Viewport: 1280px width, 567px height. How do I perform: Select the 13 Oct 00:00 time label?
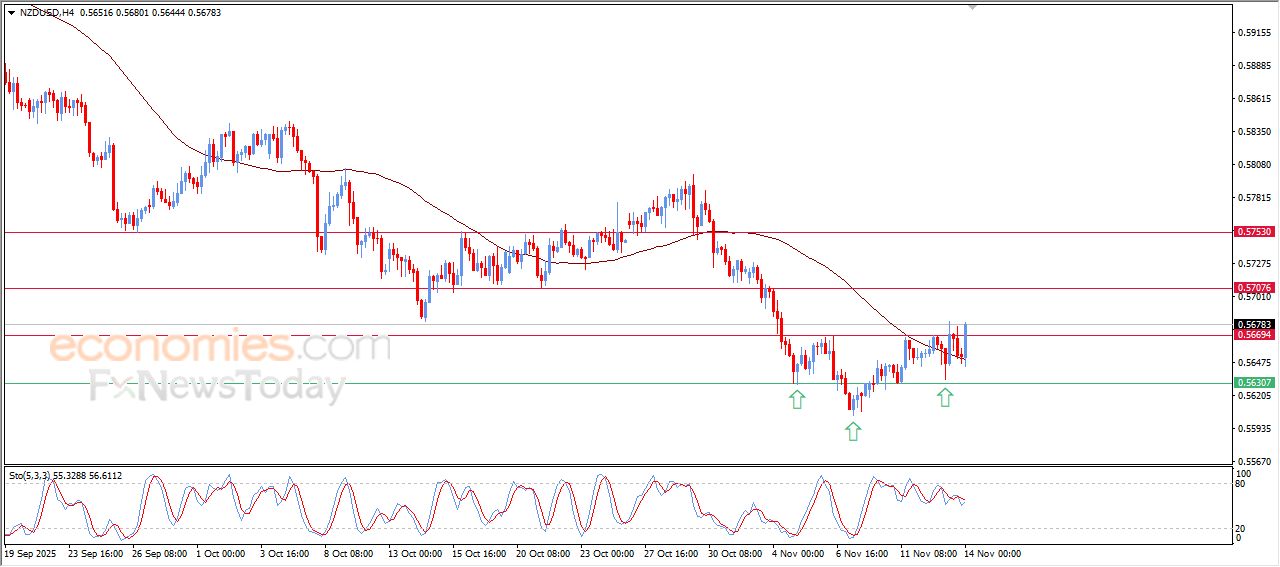[415, 552]
